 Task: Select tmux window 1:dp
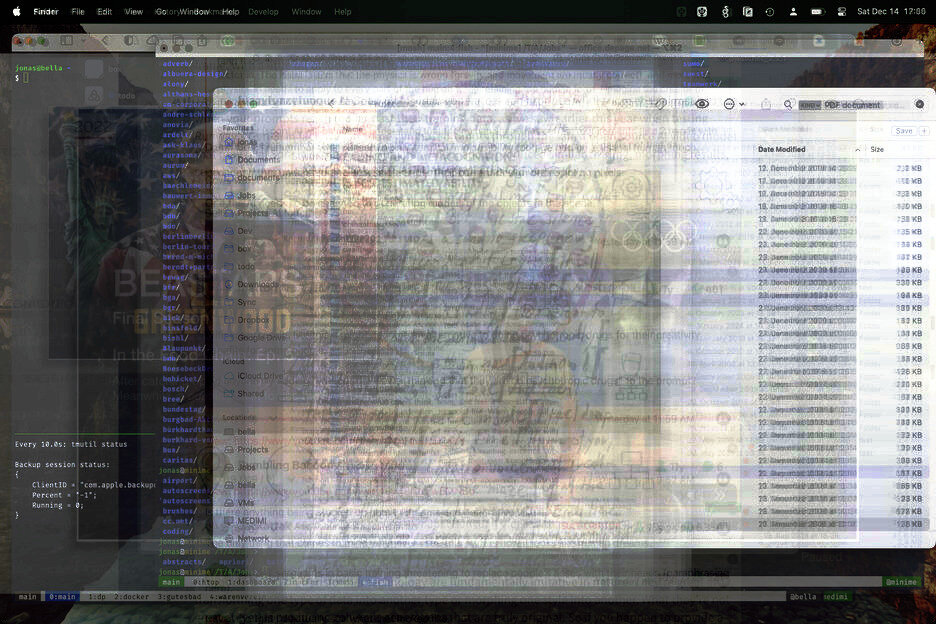97,597
